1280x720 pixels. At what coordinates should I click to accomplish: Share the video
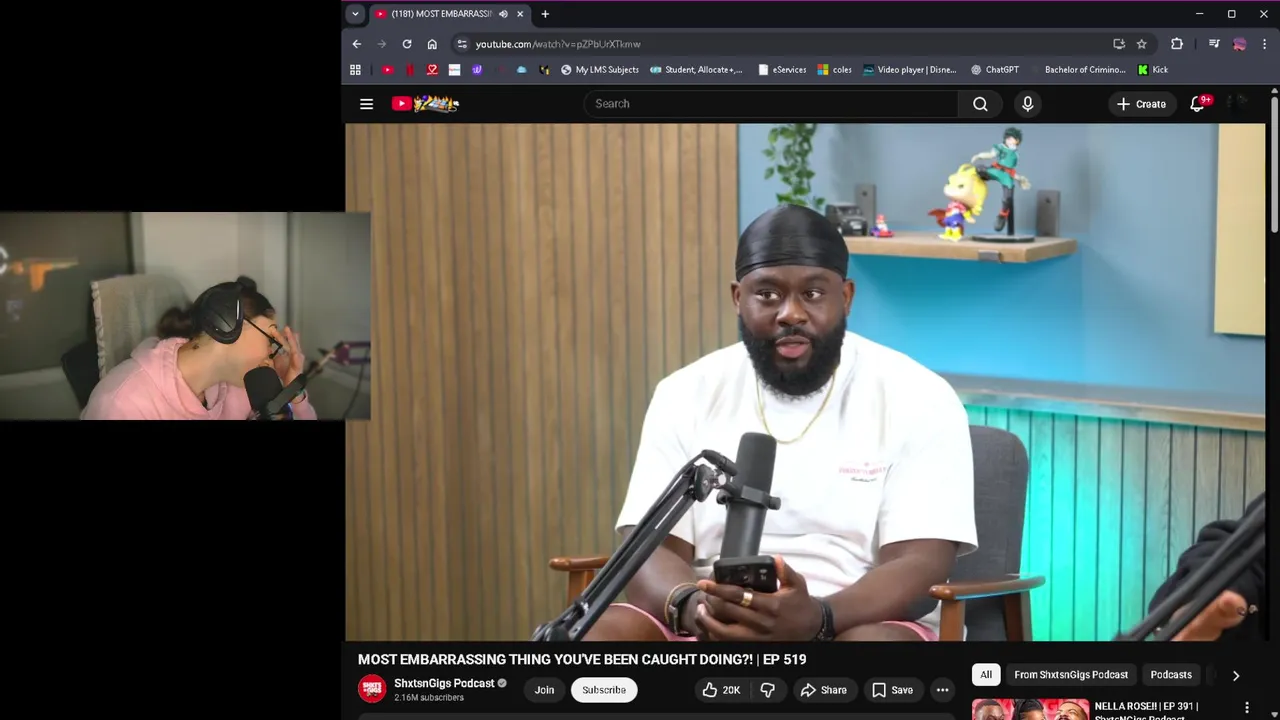[823, 690]
